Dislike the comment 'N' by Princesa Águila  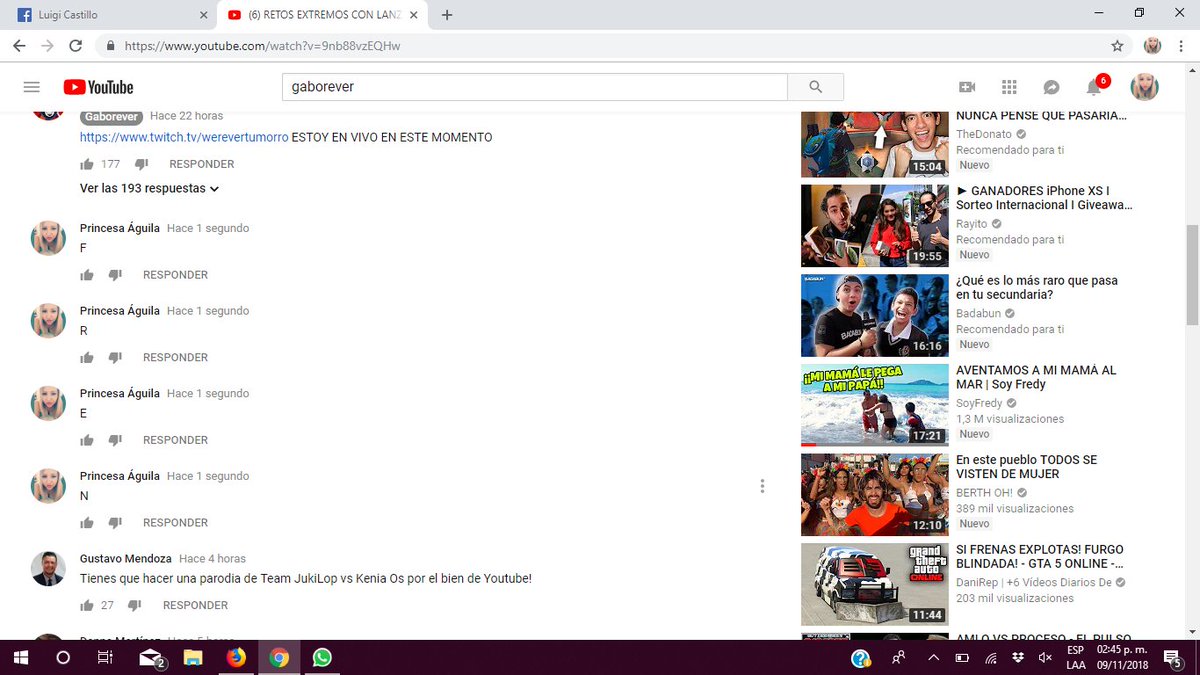pos(115,523)
